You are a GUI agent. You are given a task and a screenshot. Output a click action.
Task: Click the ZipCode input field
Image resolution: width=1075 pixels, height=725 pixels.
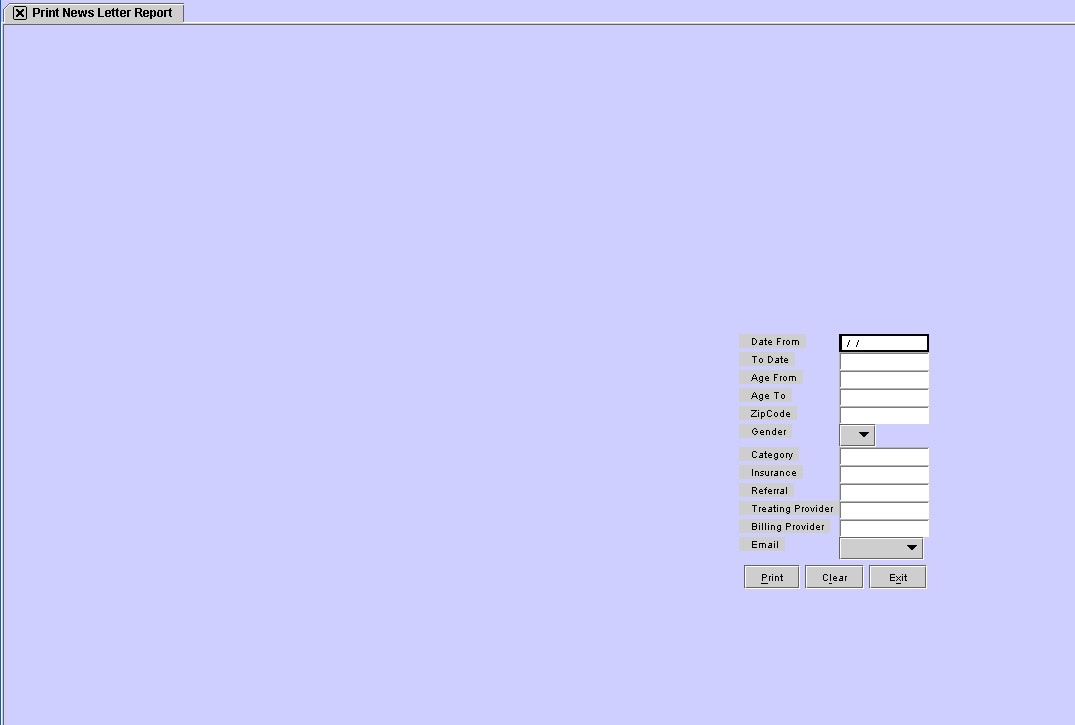point(884,415)
